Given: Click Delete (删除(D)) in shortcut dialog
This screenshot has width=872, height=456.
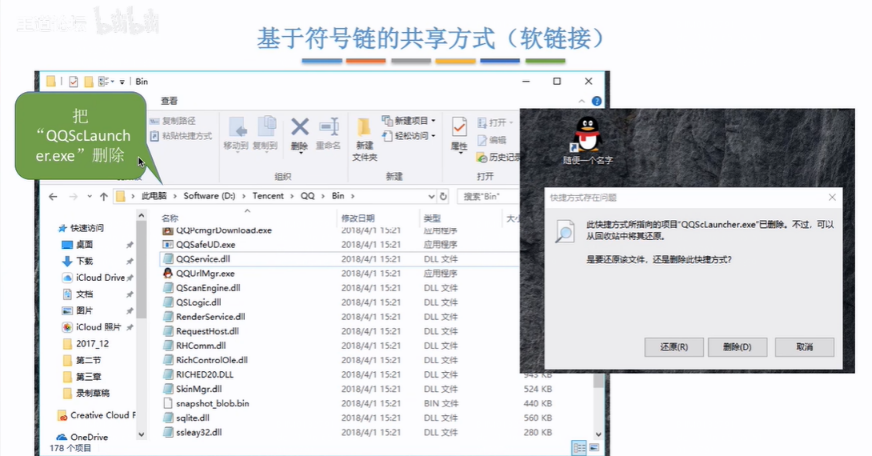Looking at the screenshot, I should [737, 347].
